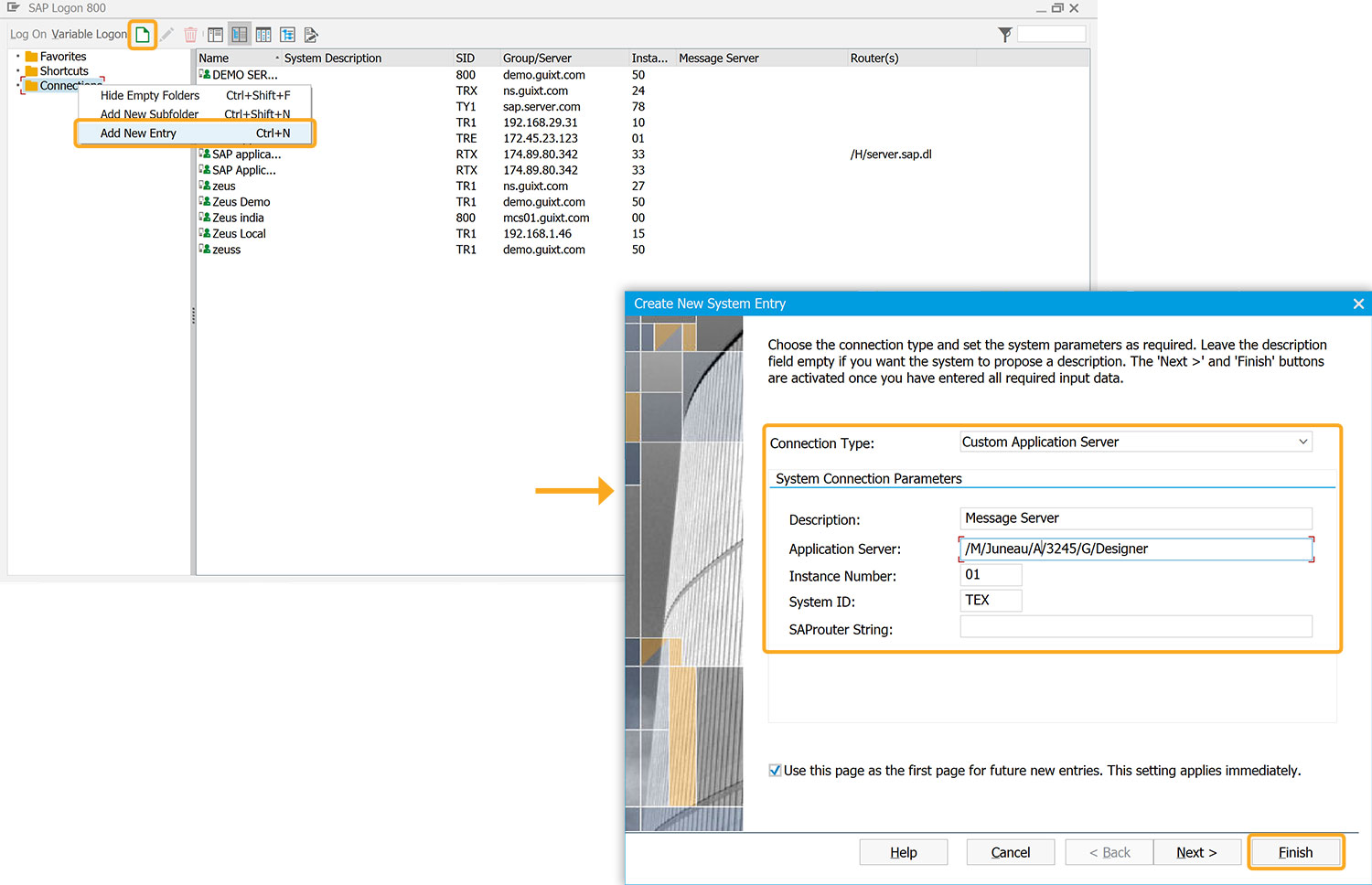This screenshot has height=885, width=1372.
Task: Click the Description input field
Action: point(1136,518)
